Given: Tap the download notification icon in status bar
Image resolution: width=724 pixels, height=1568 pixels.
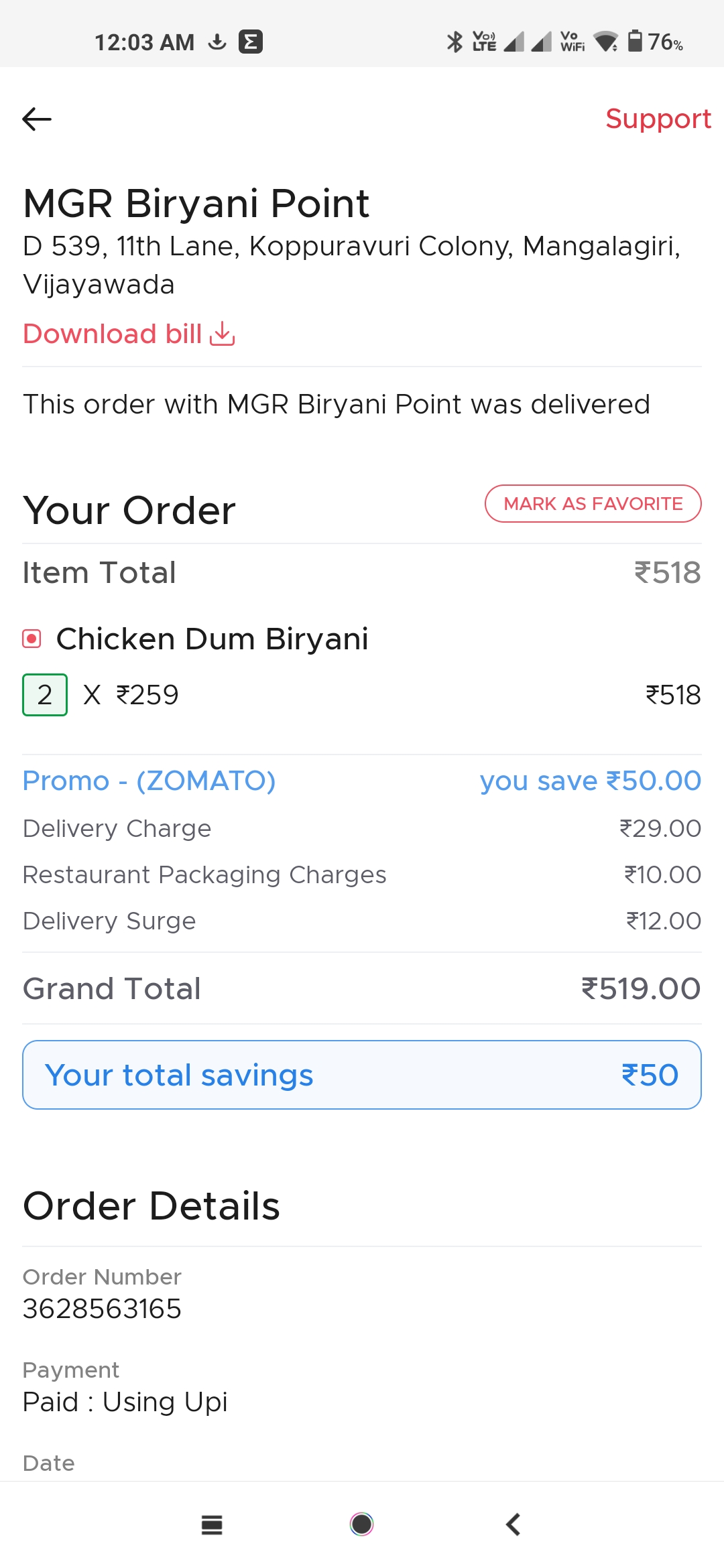Looking at the screenshot, I should point(217,42).
